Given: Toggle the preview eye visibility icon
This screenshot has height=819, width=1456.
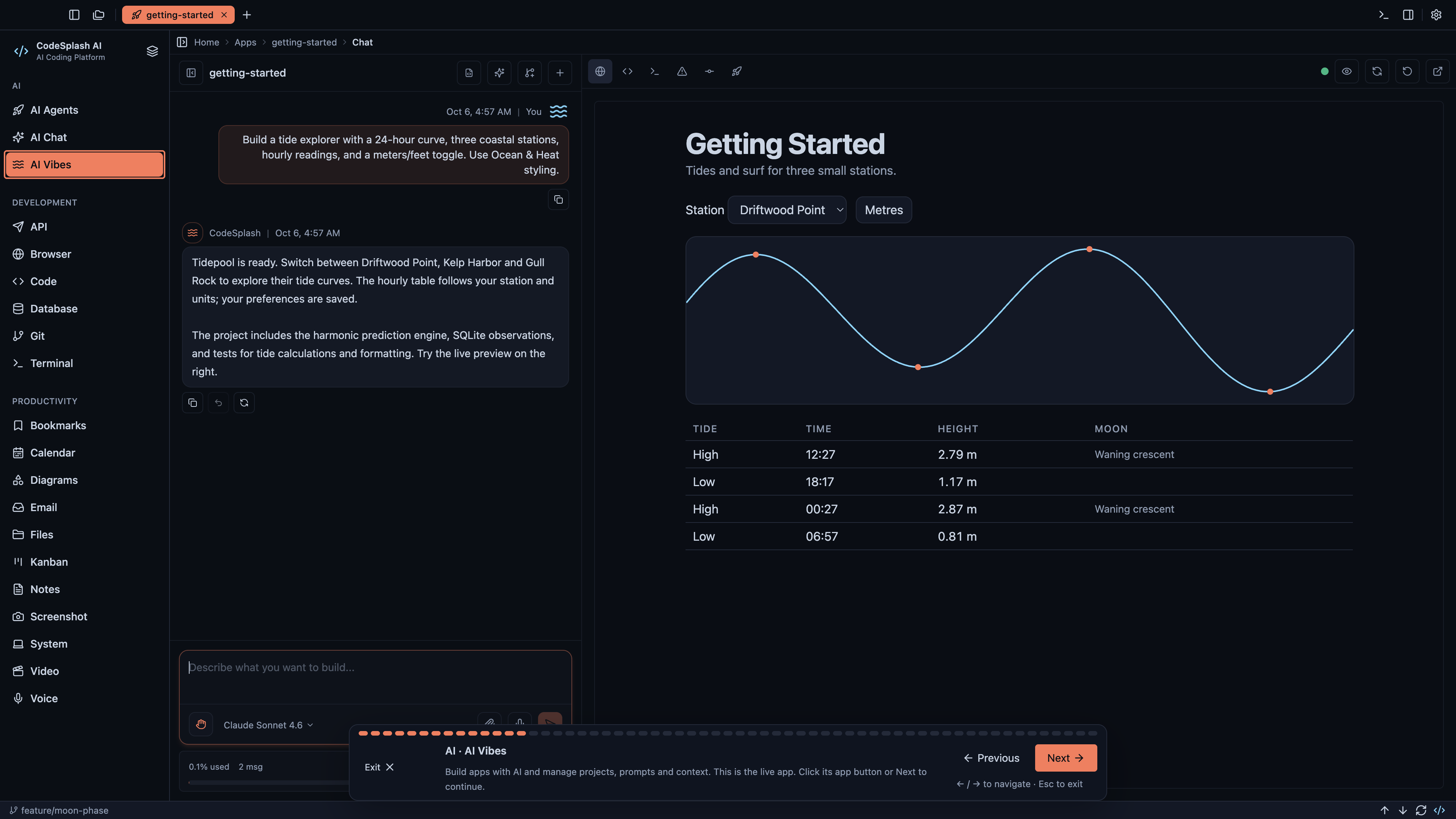Looking at the screenshot, I should (x=1347, y=71).
